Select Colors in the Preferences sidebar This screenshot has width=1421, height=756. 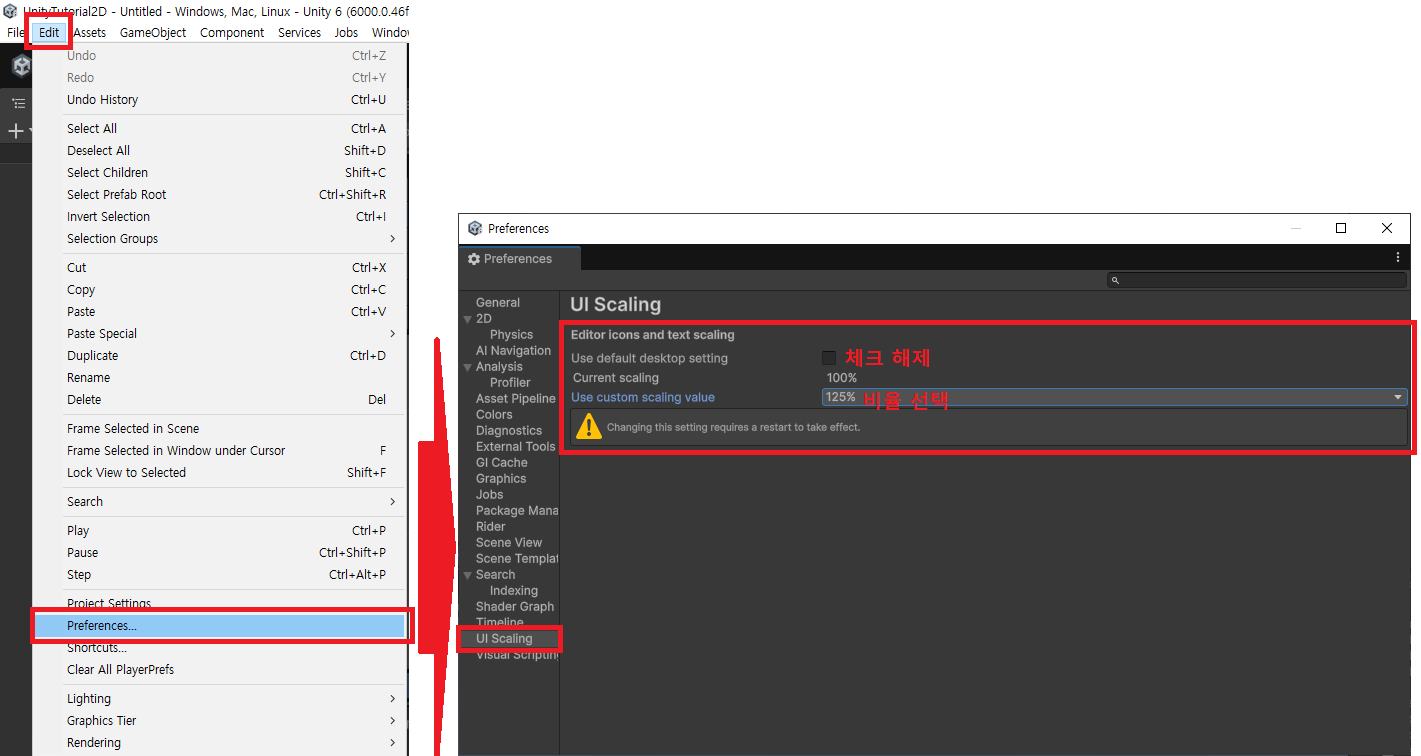(x=494, y=415)
